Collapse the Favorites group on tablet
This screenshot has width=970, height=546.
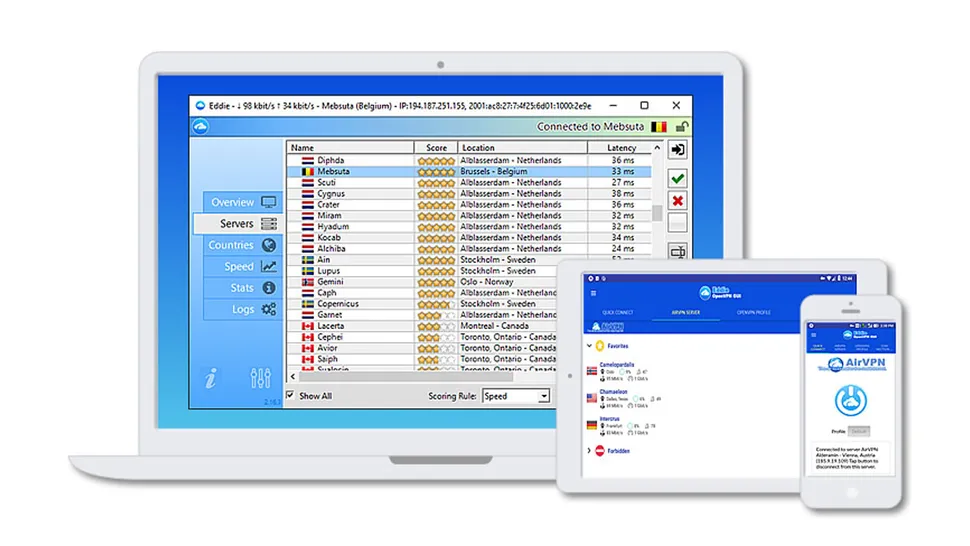click(589, 346)
